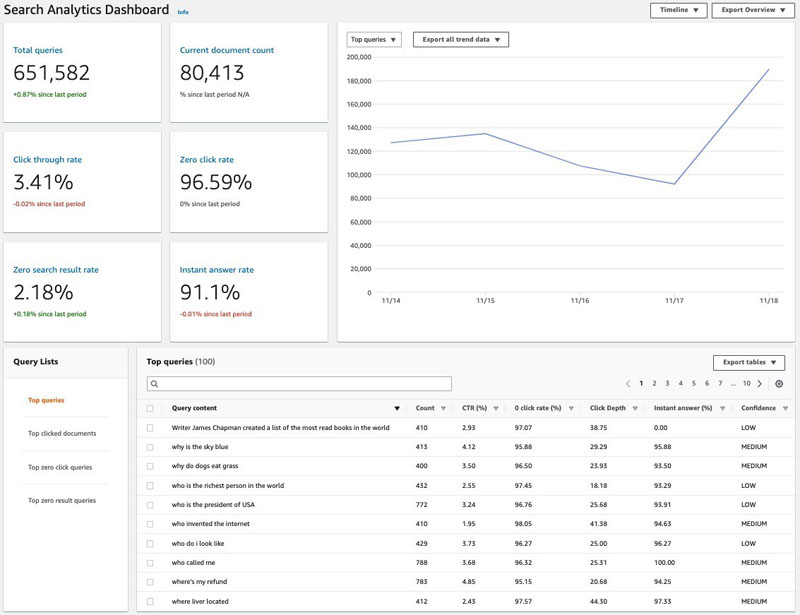Open the Timeline dropdown

tap(678, 11)
